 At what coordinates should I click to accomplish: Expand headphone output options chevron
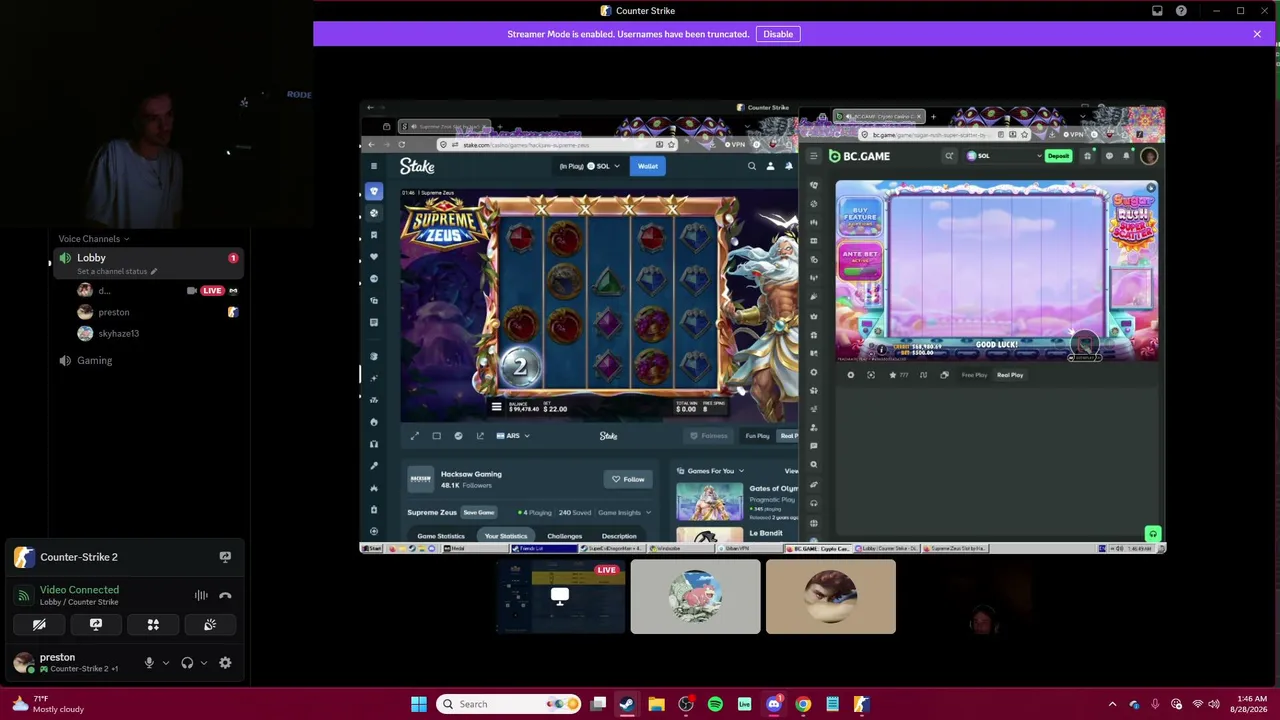coord(203,662)
